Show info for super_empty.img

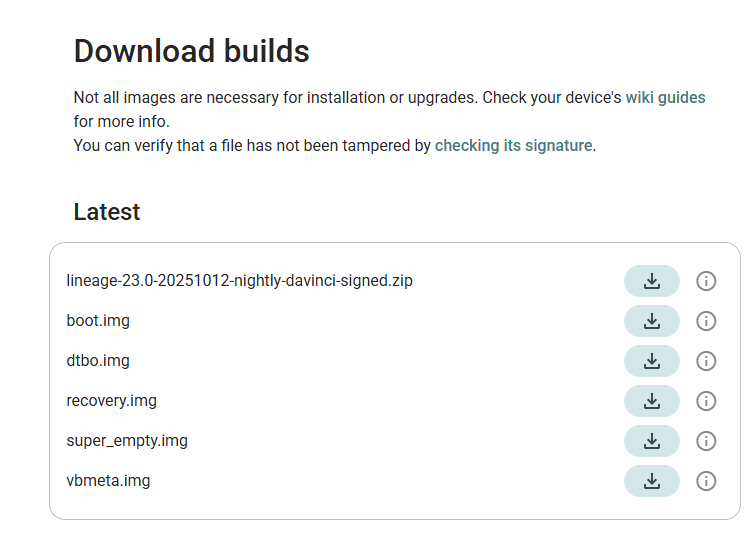pos(706,441)
